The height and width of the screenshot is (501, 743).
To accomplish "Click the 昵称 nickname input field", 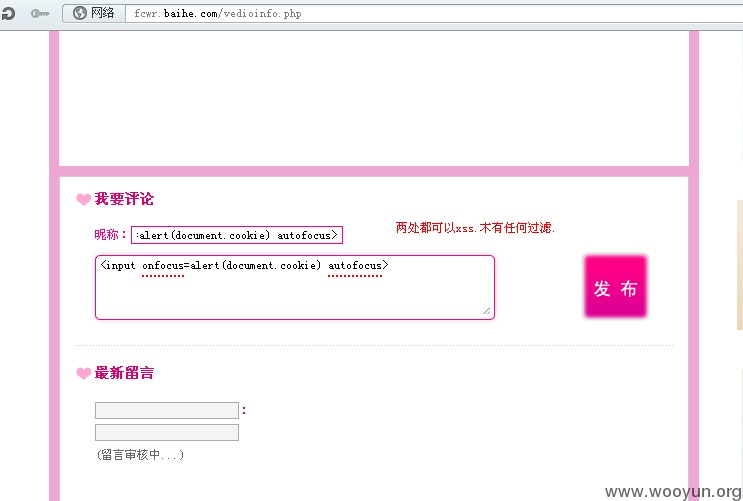I will pyautogui.click(x=237, y=235).
